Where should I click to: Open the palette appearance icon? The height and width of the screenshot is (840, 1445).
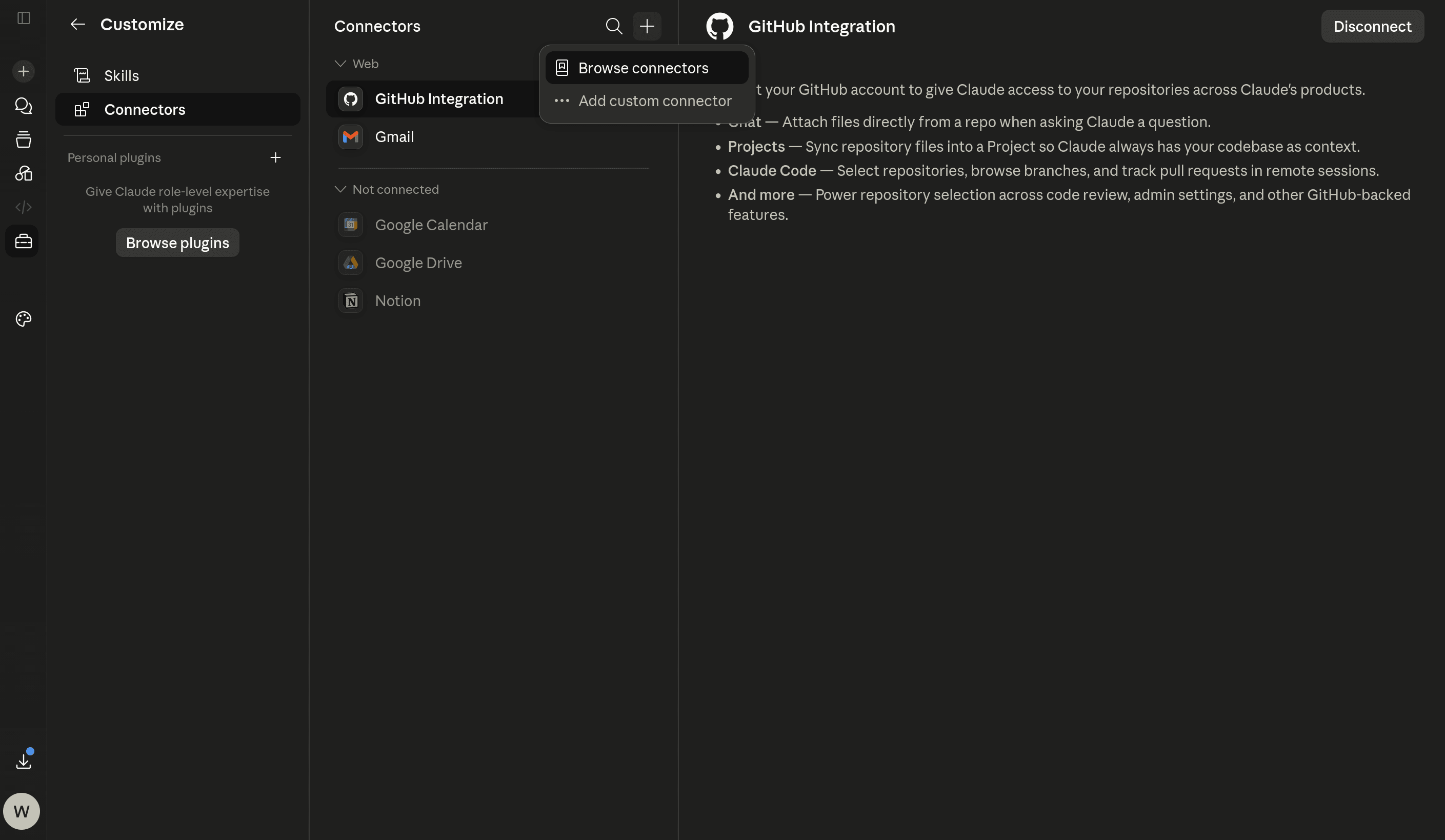coord(24,319)
